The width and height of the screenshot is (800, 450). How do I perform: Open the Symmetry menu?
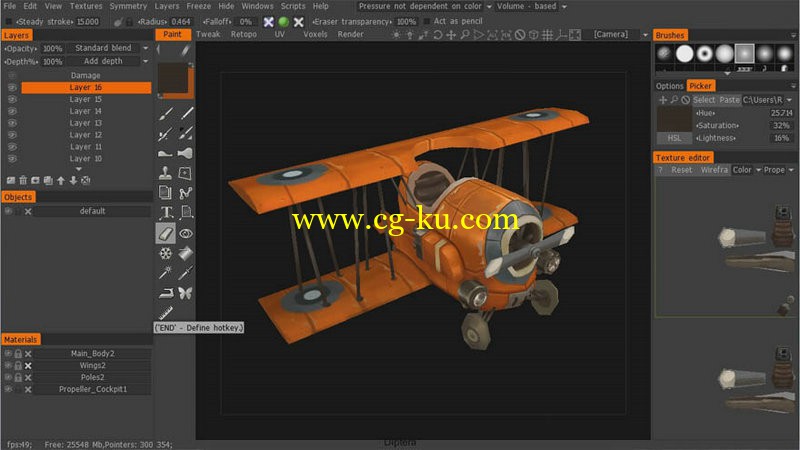(x=128, y=6)
